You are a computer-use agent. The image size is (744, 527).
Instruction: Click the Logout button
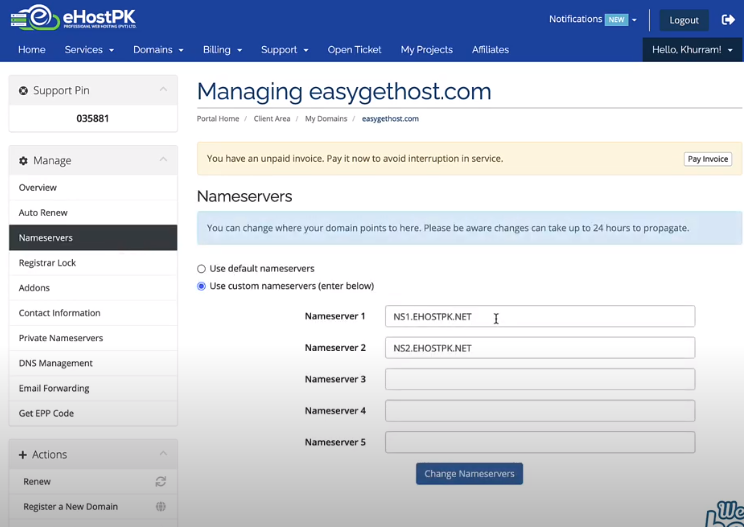(x=684, y=20)
